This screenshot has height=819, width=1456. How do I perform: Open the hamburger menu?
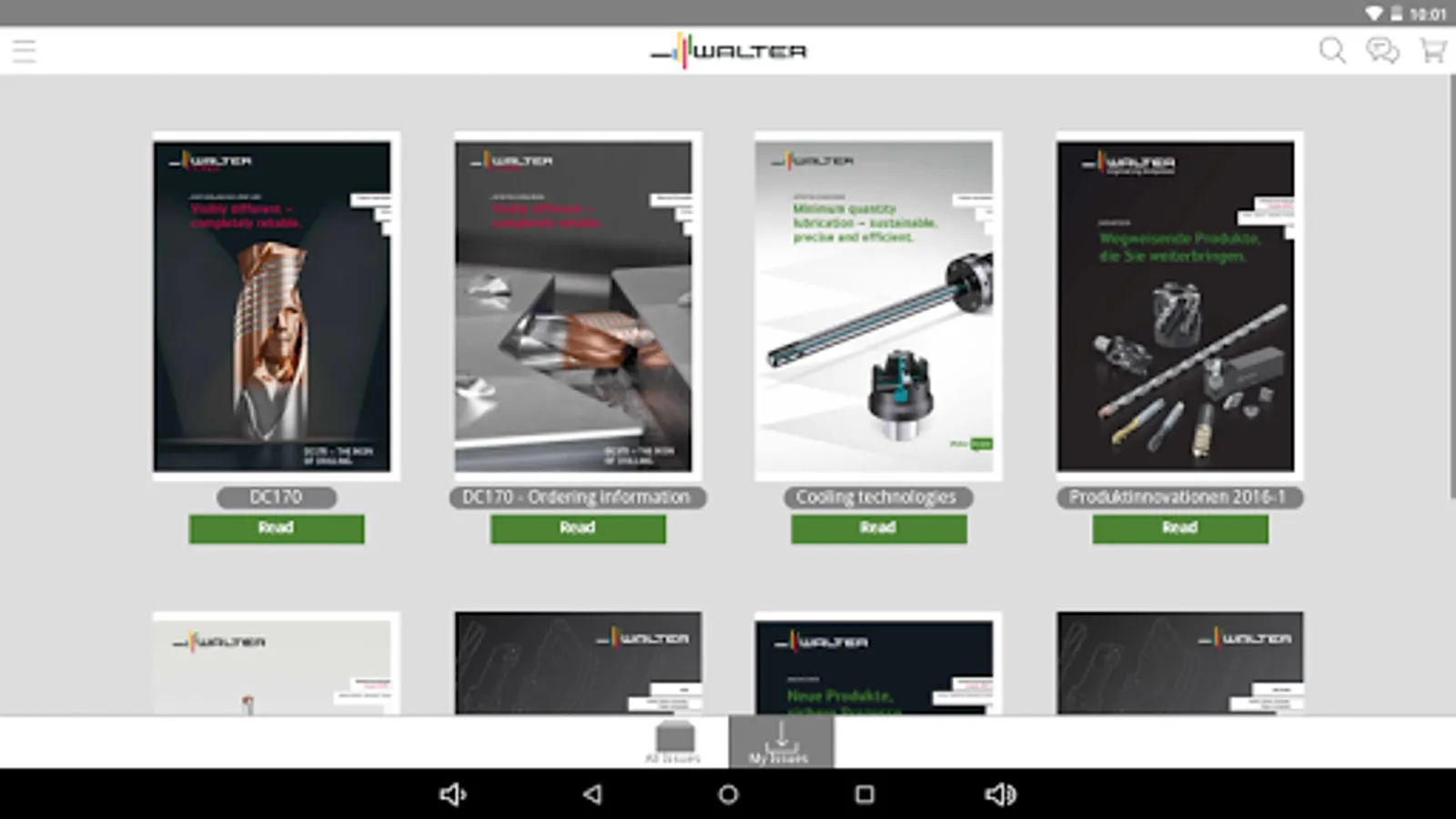[x=25, y=51]
